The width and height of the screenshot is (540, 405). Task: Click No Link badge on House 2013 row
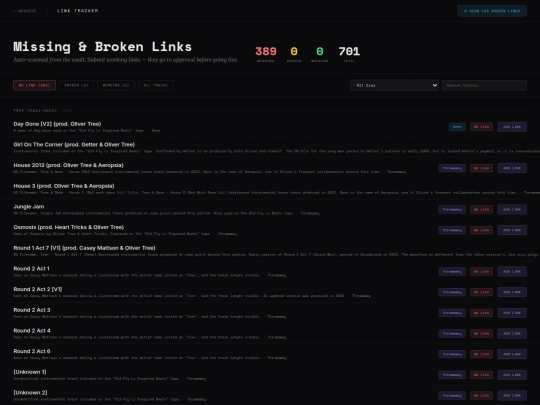(x=481, y=168)
